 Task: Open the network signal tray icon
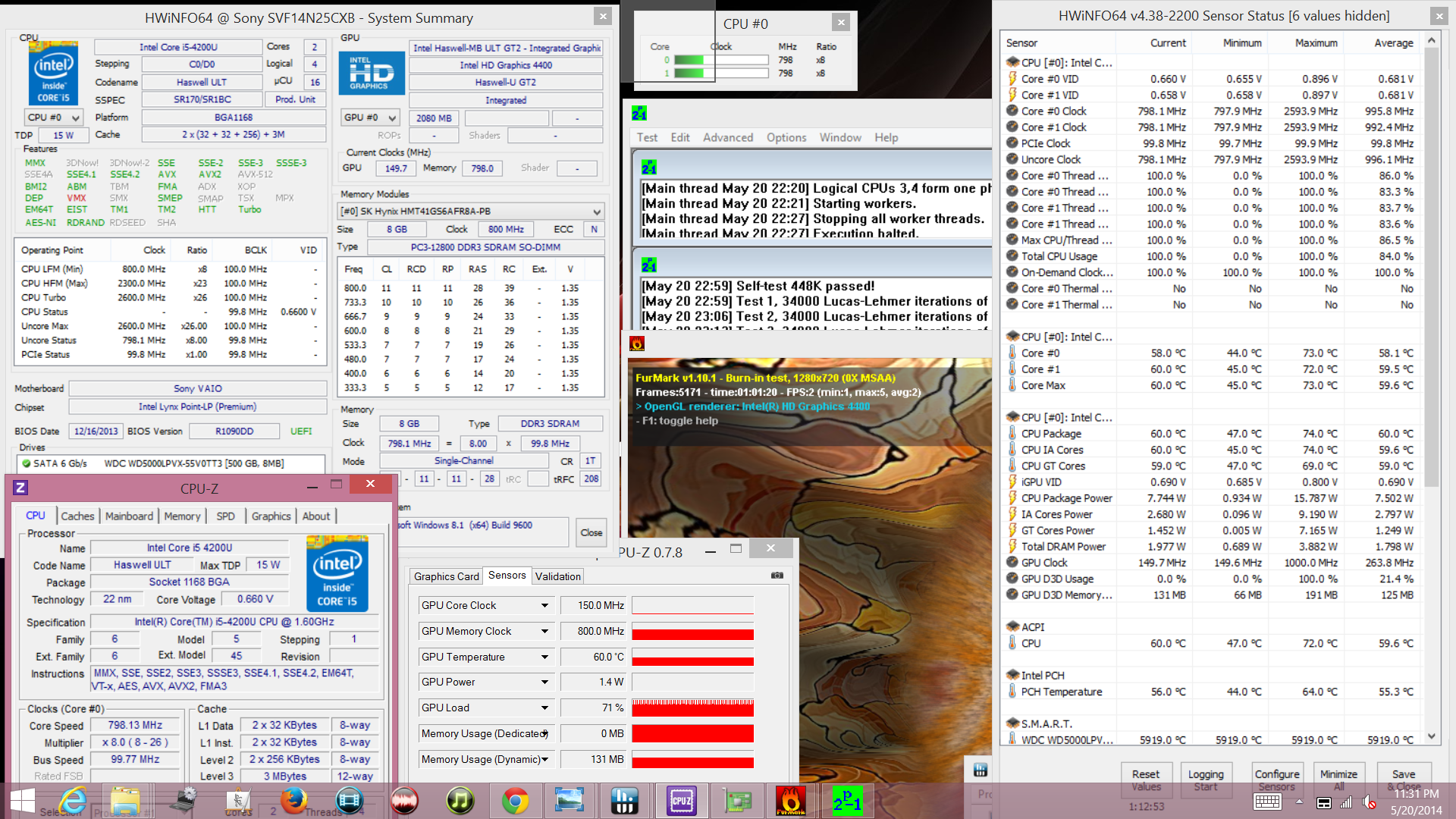pyautogui.click(x=1347, y=802)
